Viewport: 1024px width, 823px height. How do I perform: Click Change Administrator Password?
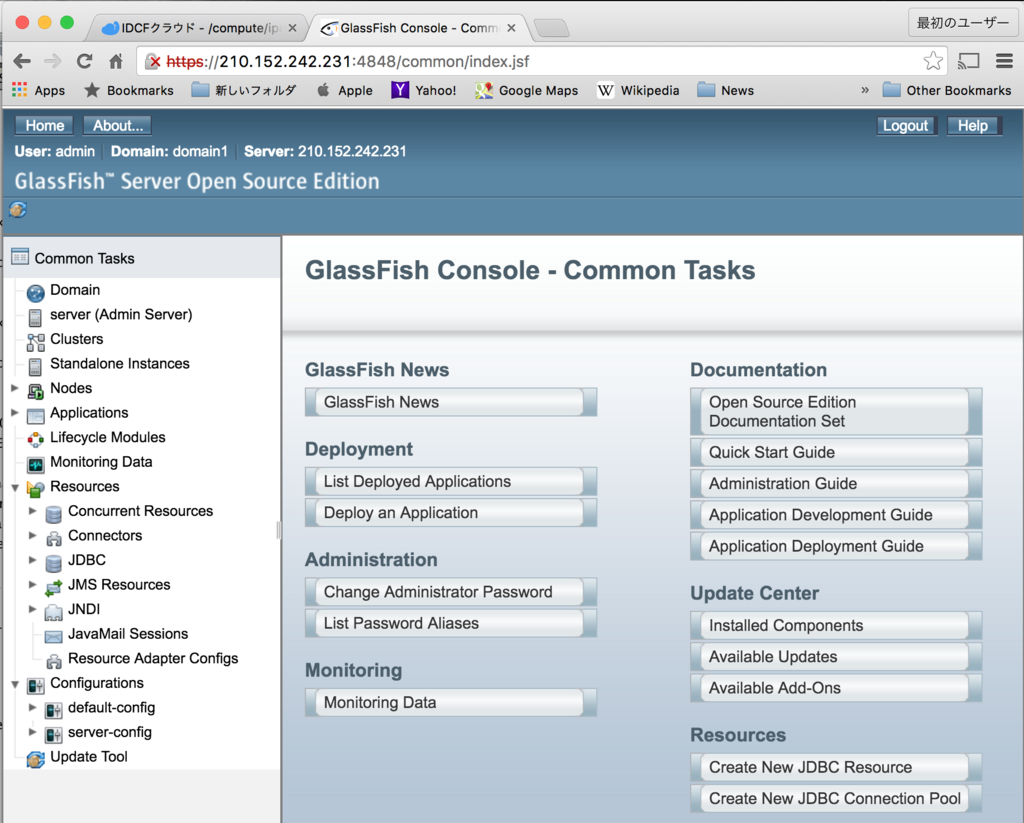tap(451, 592)
